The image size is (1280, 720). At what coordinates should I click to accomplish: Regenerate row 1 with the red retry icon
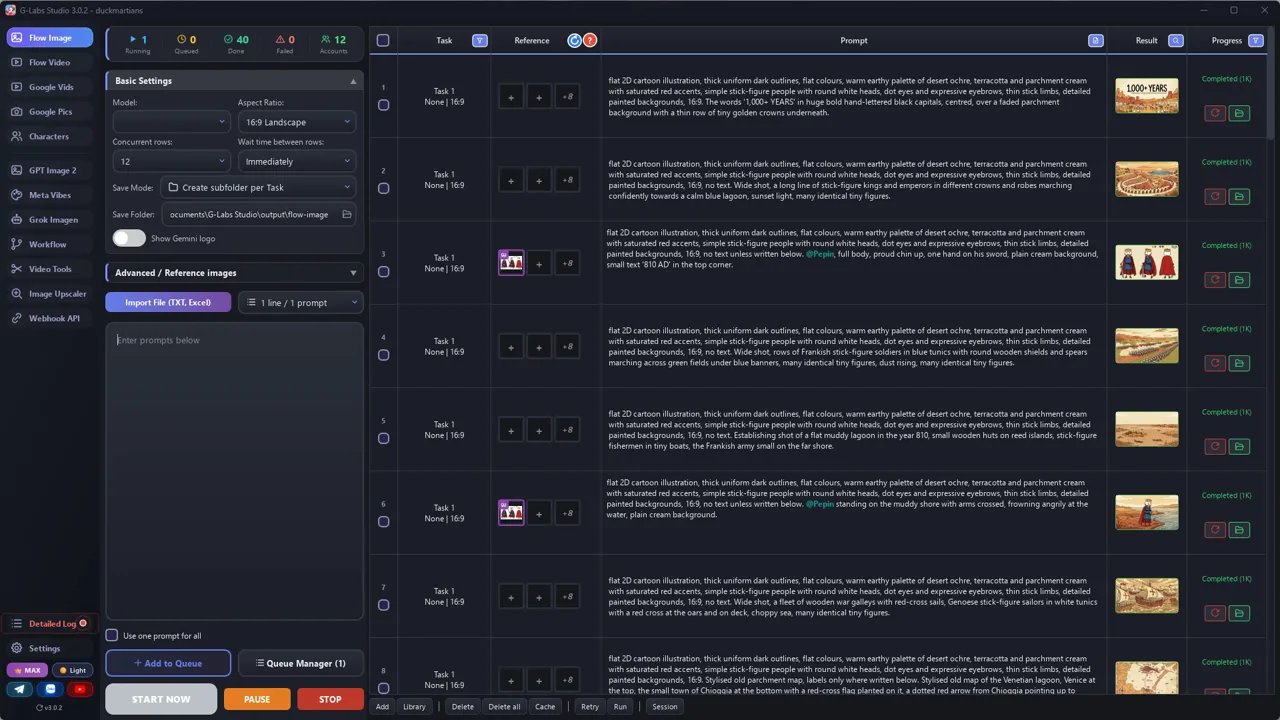[1215, 113]
